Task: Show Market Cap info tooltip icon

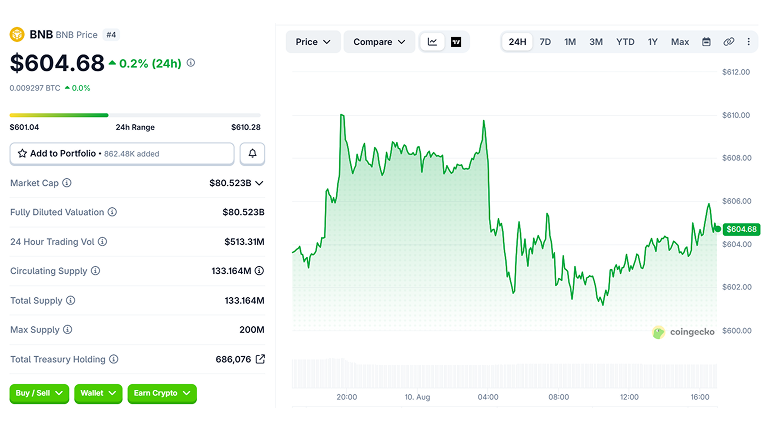Action: coord(67,183)
